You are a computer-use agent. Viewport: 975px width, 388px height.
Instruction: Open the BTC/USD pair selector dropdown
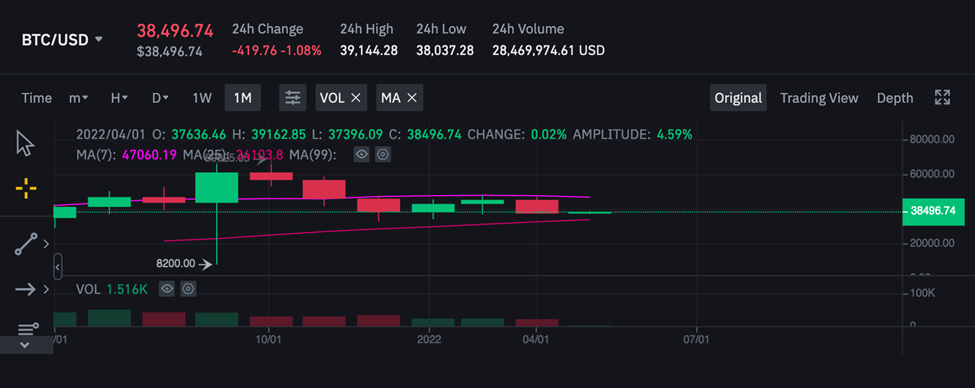63,40
